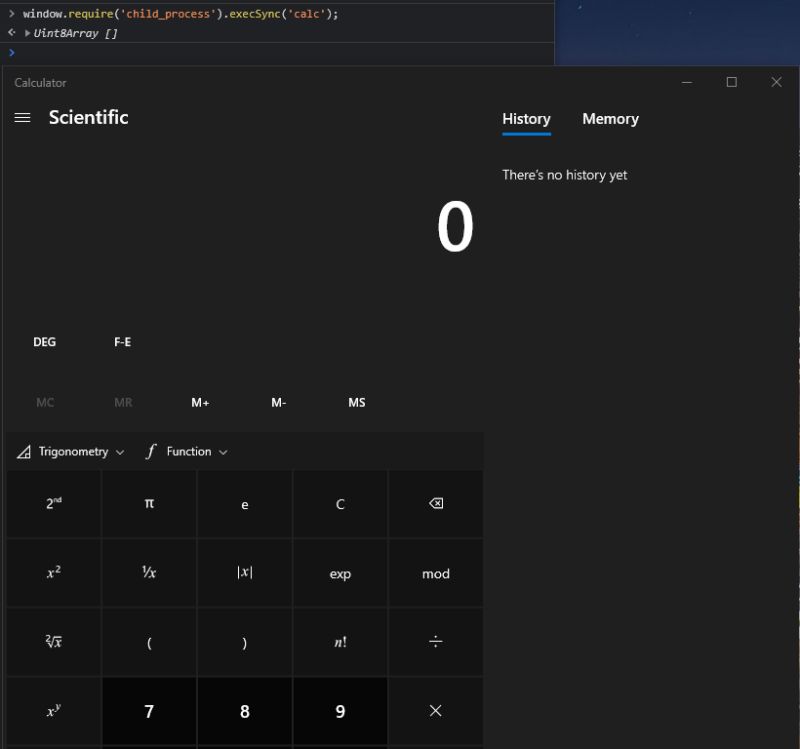Enable F-E scientific notation

click(x=122, y=342)
